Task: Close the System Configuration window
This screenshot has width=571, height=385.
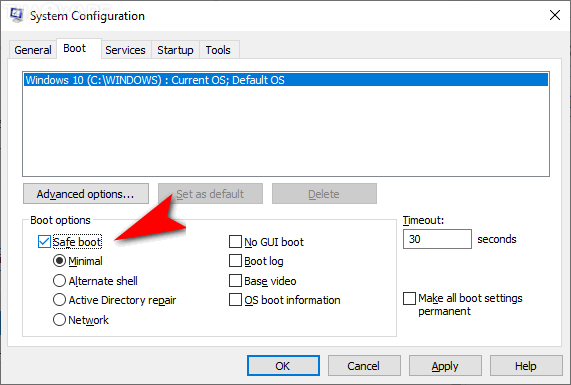Action: click(x=555, y=15)
